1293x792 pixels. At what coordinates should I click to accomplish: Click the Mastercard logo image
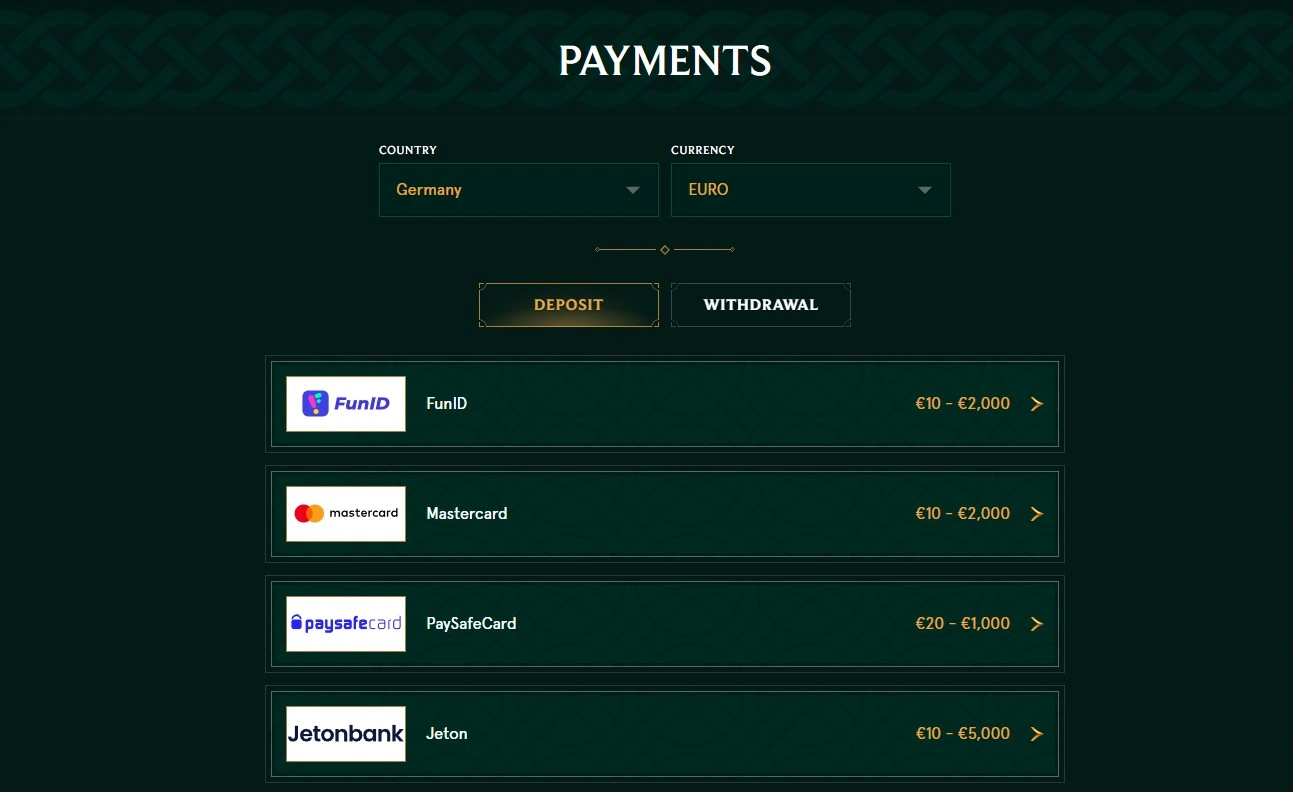[x=346, y=514]
